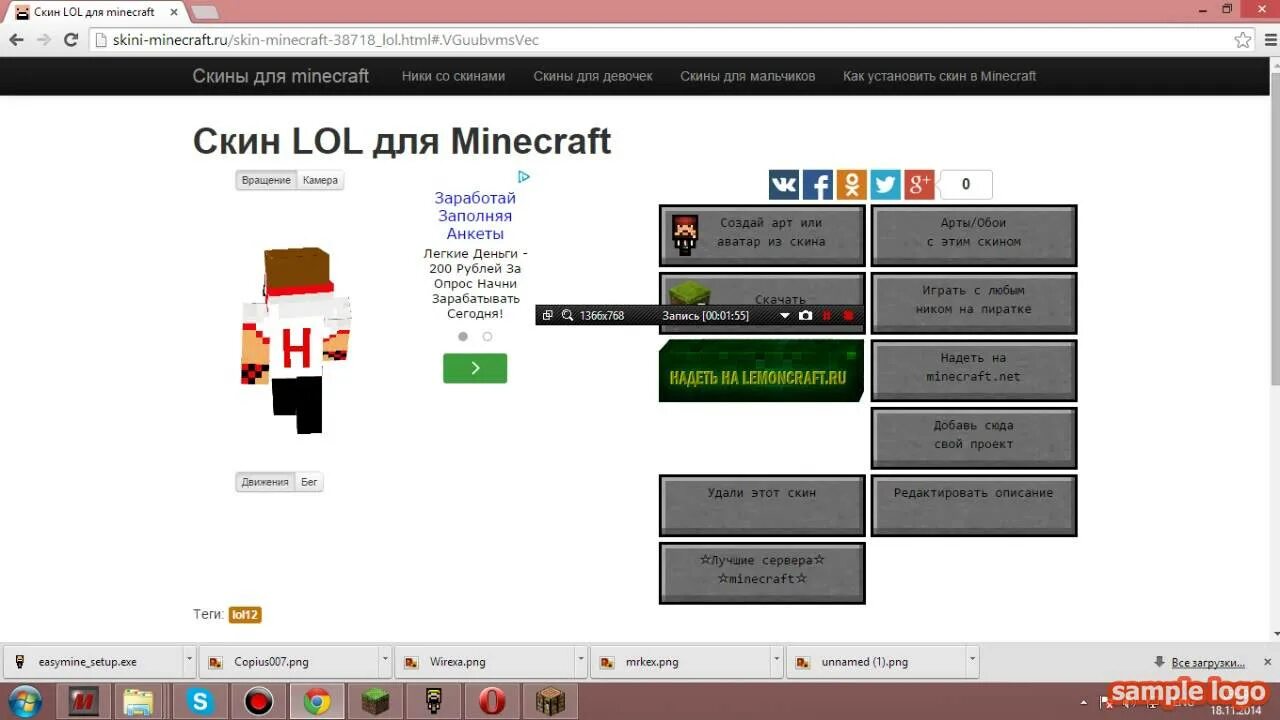This screenshot has height=720, width=1280.
Task: Share the skin on VK
Action: click(784, 185)
